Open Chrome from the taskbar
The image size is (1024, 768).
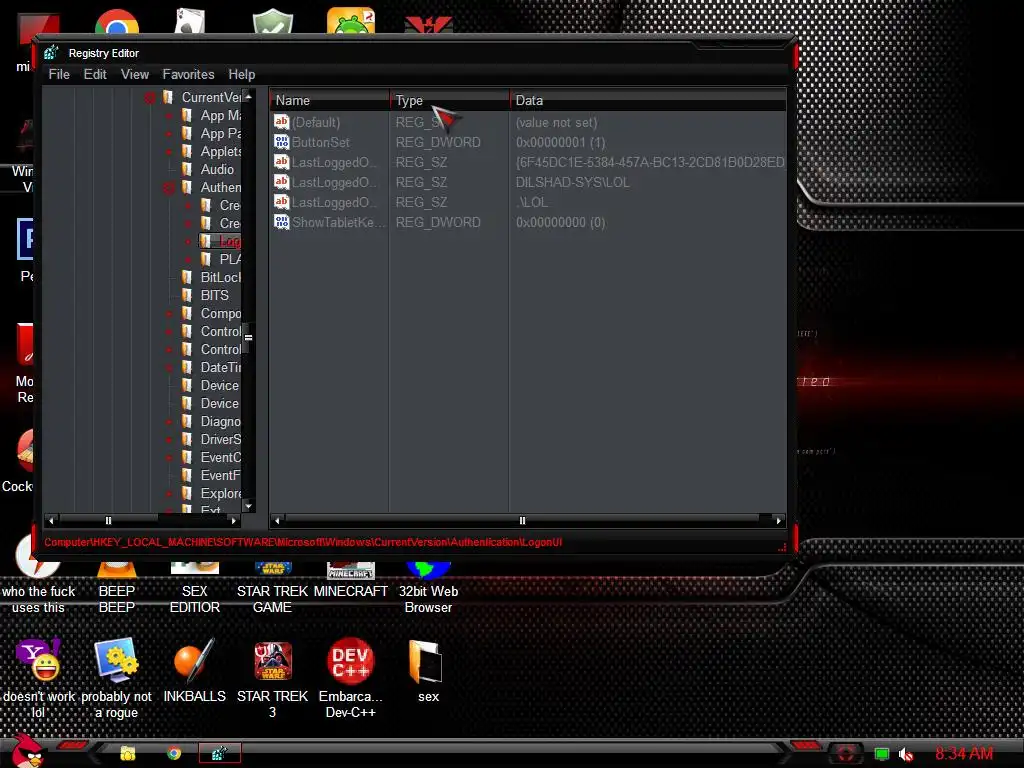click(x=174, y=753)
